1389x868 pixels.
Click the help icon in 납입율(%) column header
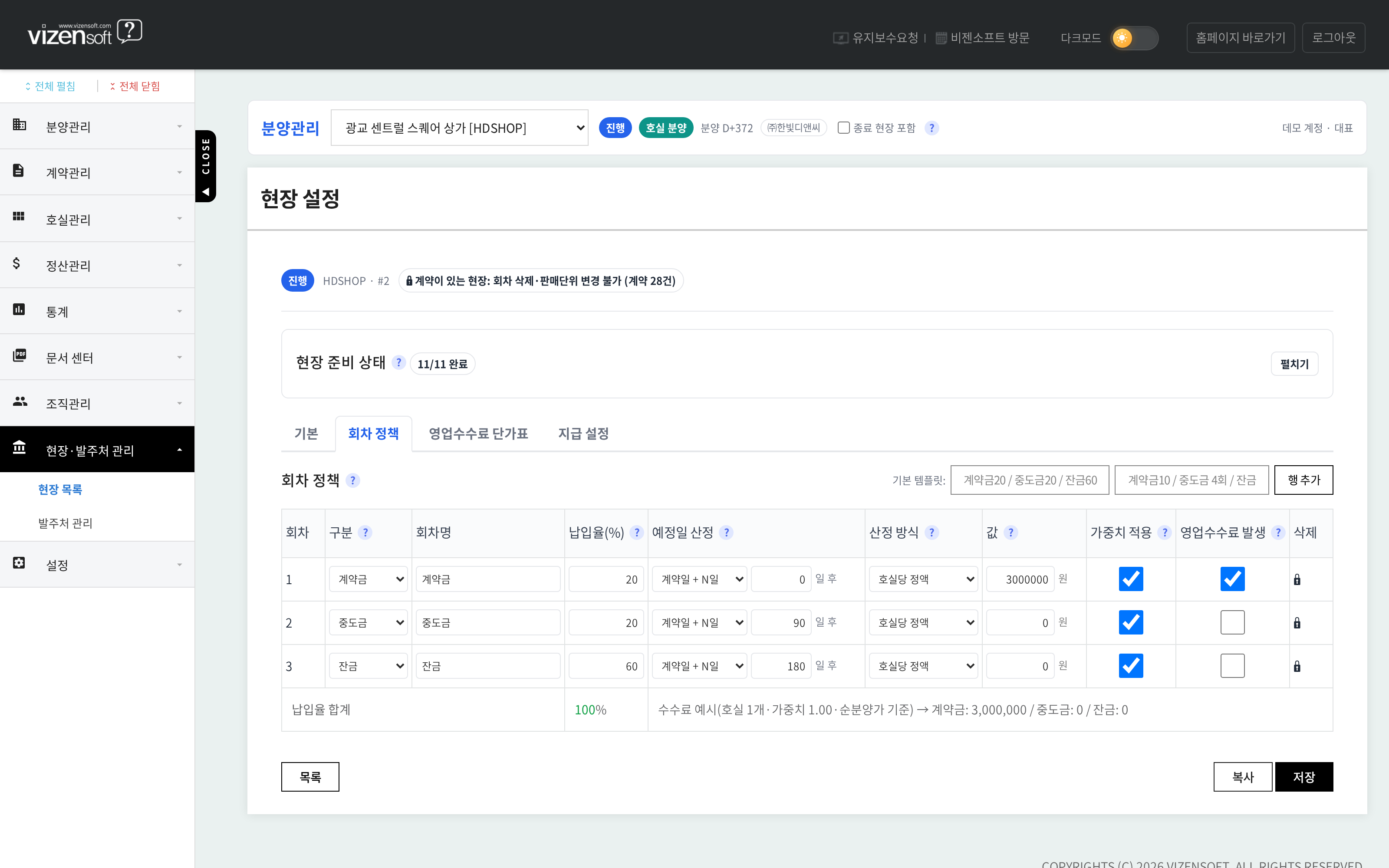click(x=636, y=533)
